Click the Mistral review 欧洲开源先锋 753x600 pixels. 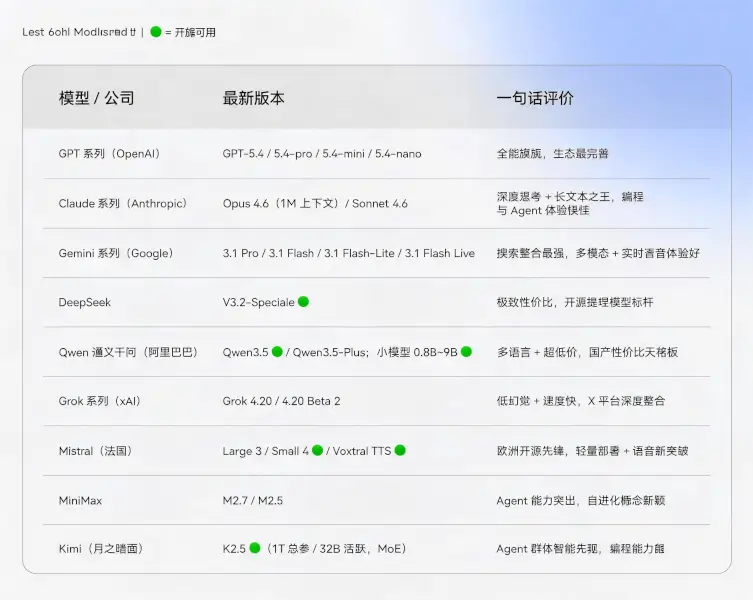pos(593,451)
